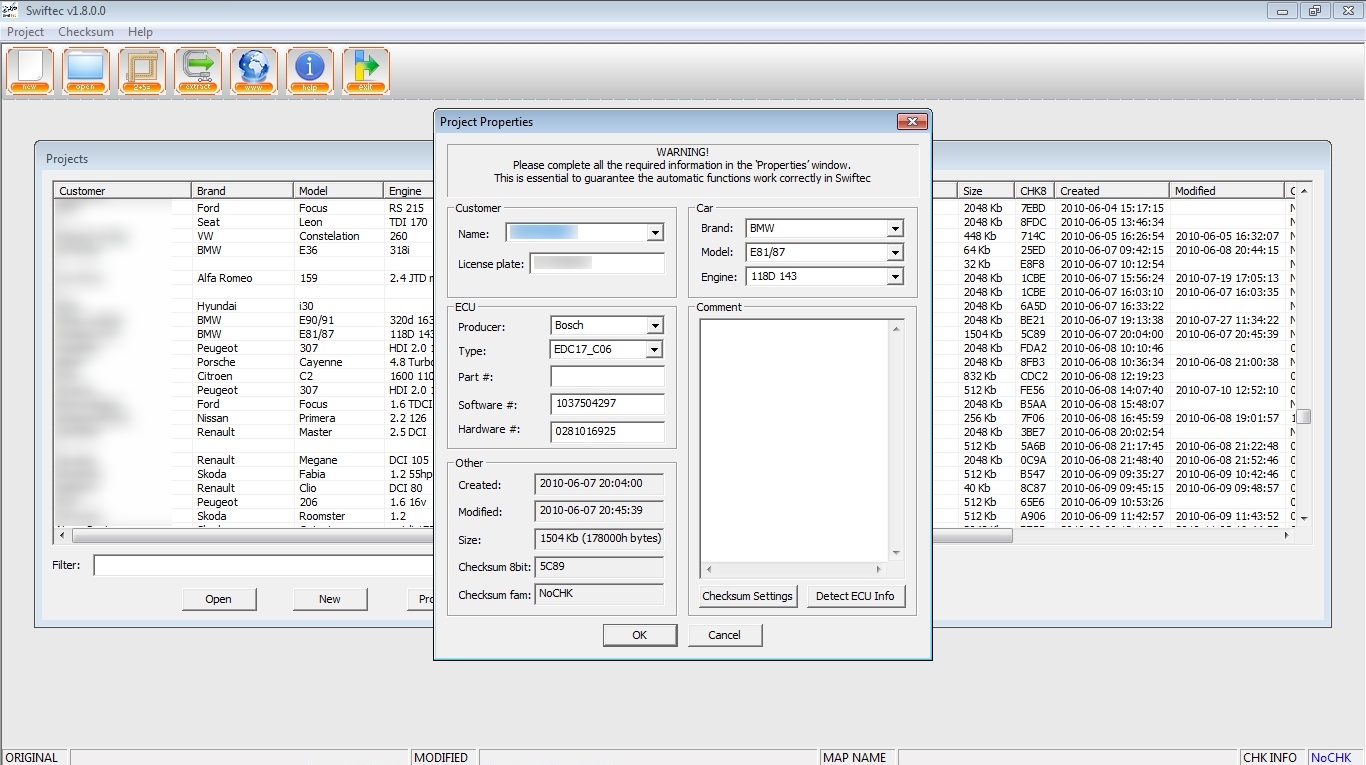Close the Project Properties dialog with the red X

pyautogui.click(x=911, y=122)
